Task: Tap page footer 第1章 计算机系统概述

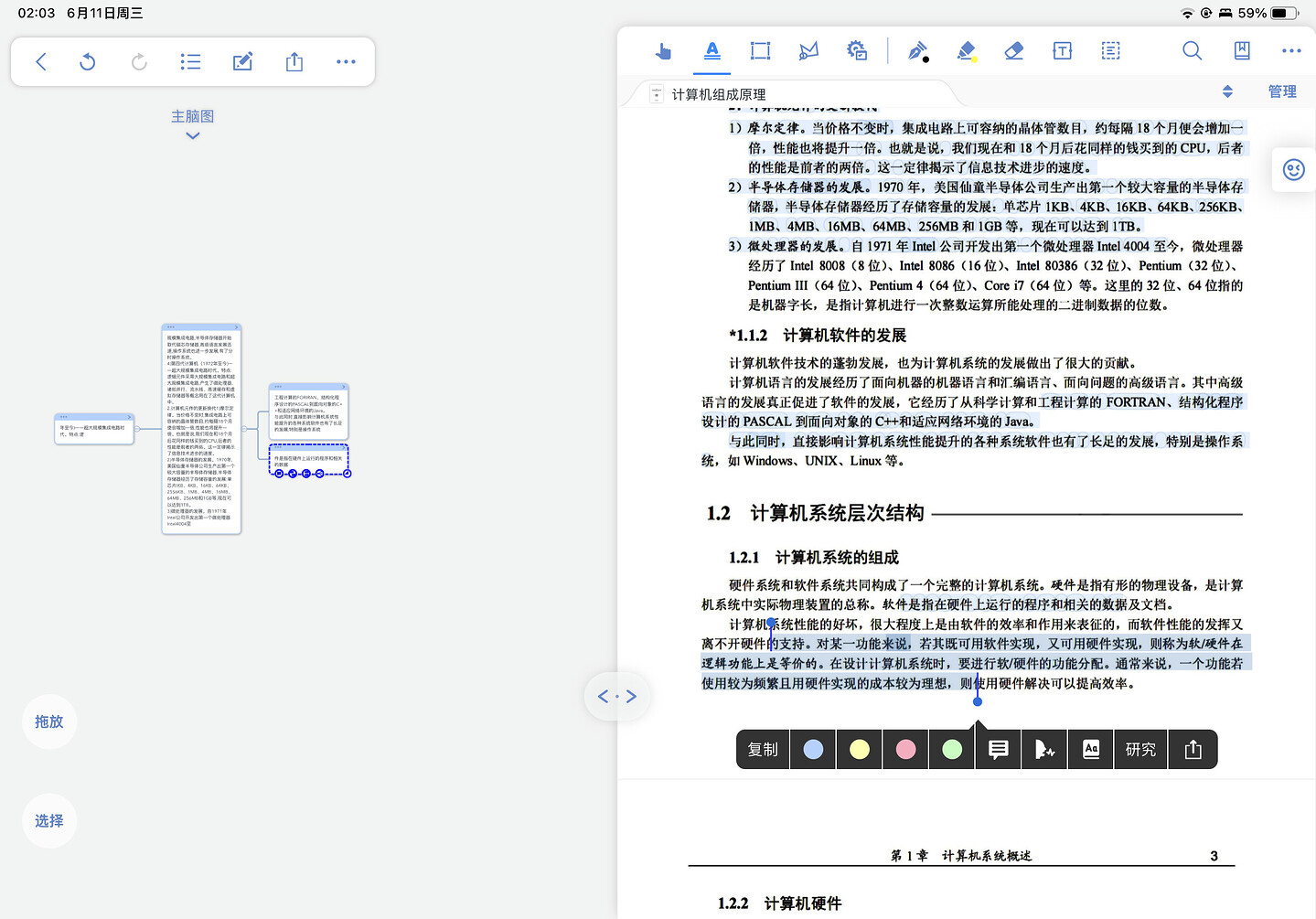Action: pos(961,856)
